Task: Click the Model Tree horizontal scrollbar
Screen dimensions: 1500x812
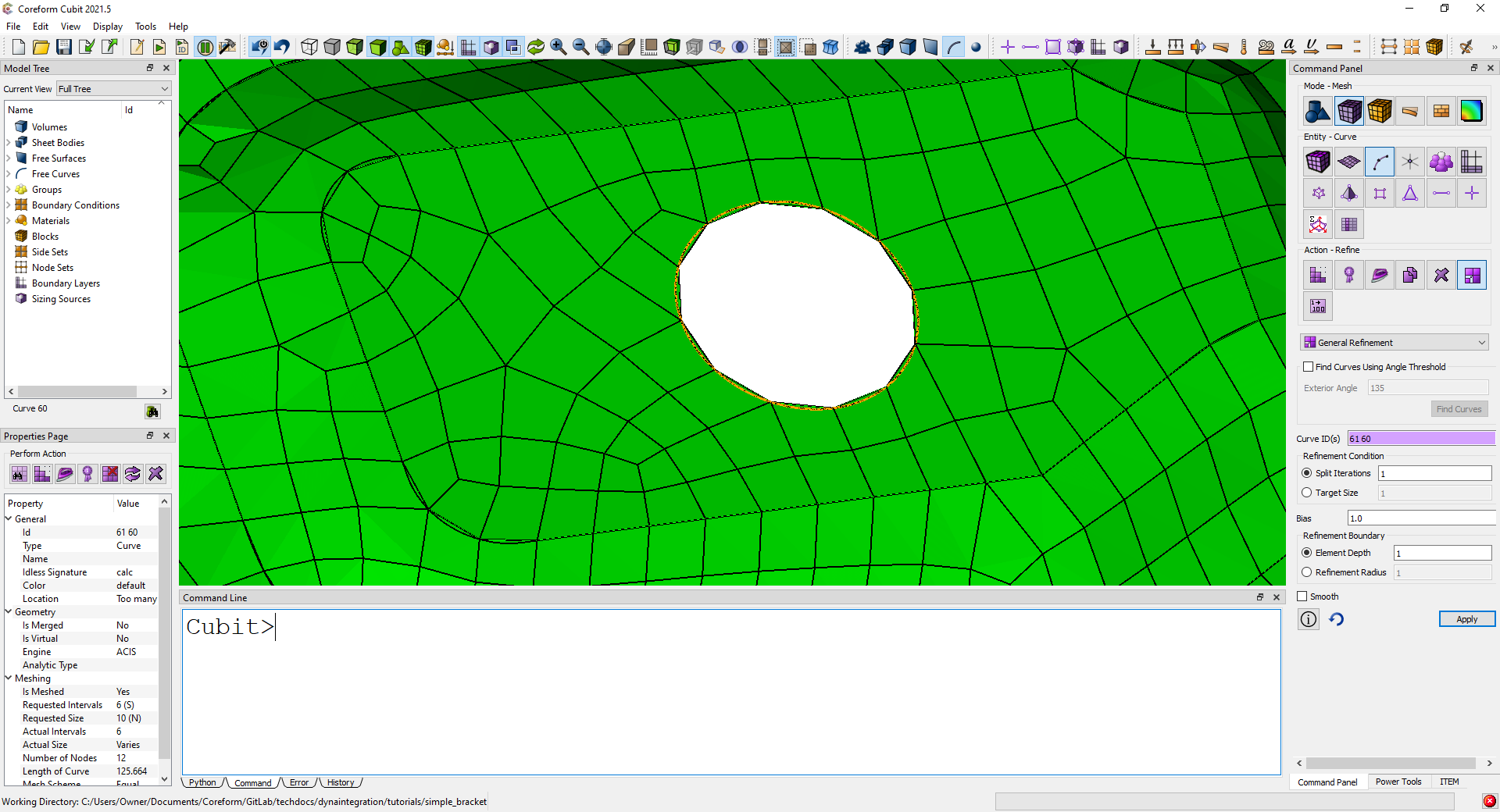Action: (77, 391)
